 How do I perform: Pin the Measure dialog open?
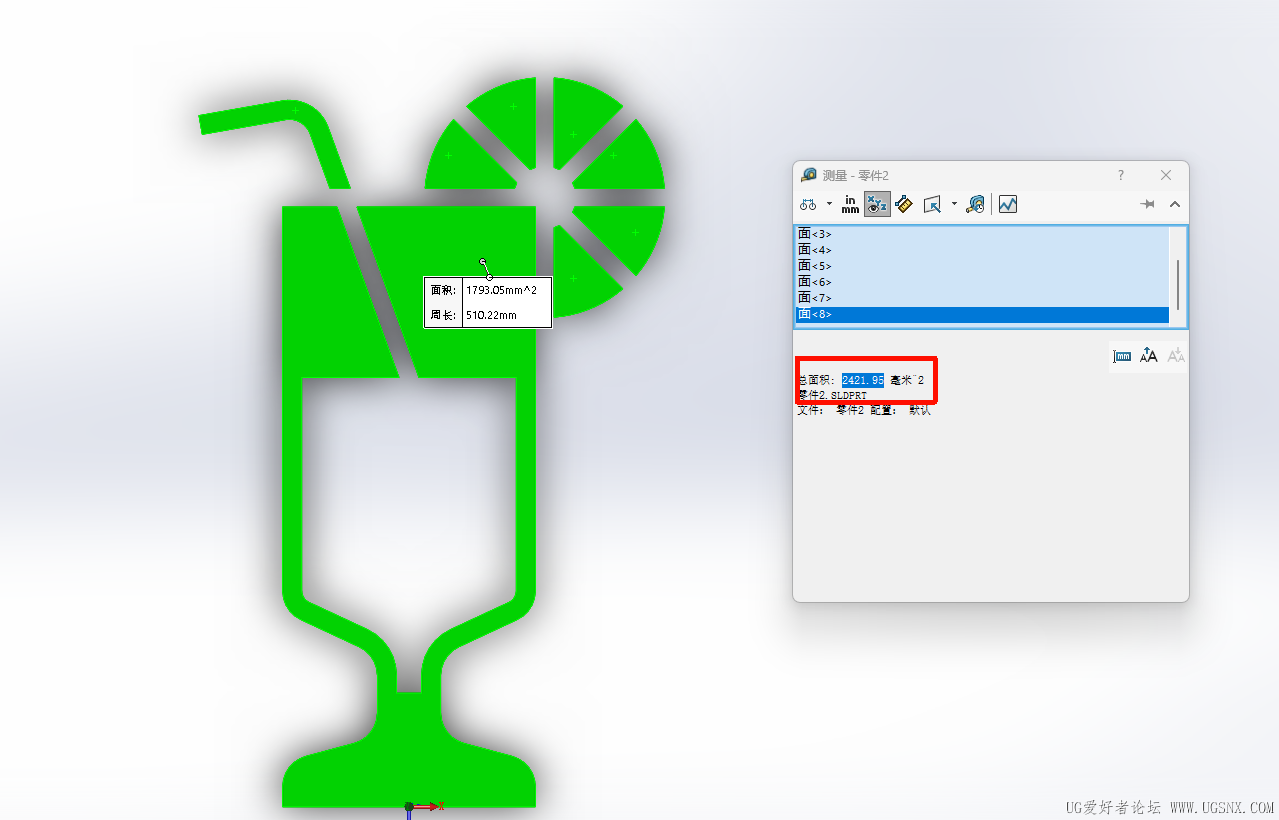click(x=1148, y=204)
